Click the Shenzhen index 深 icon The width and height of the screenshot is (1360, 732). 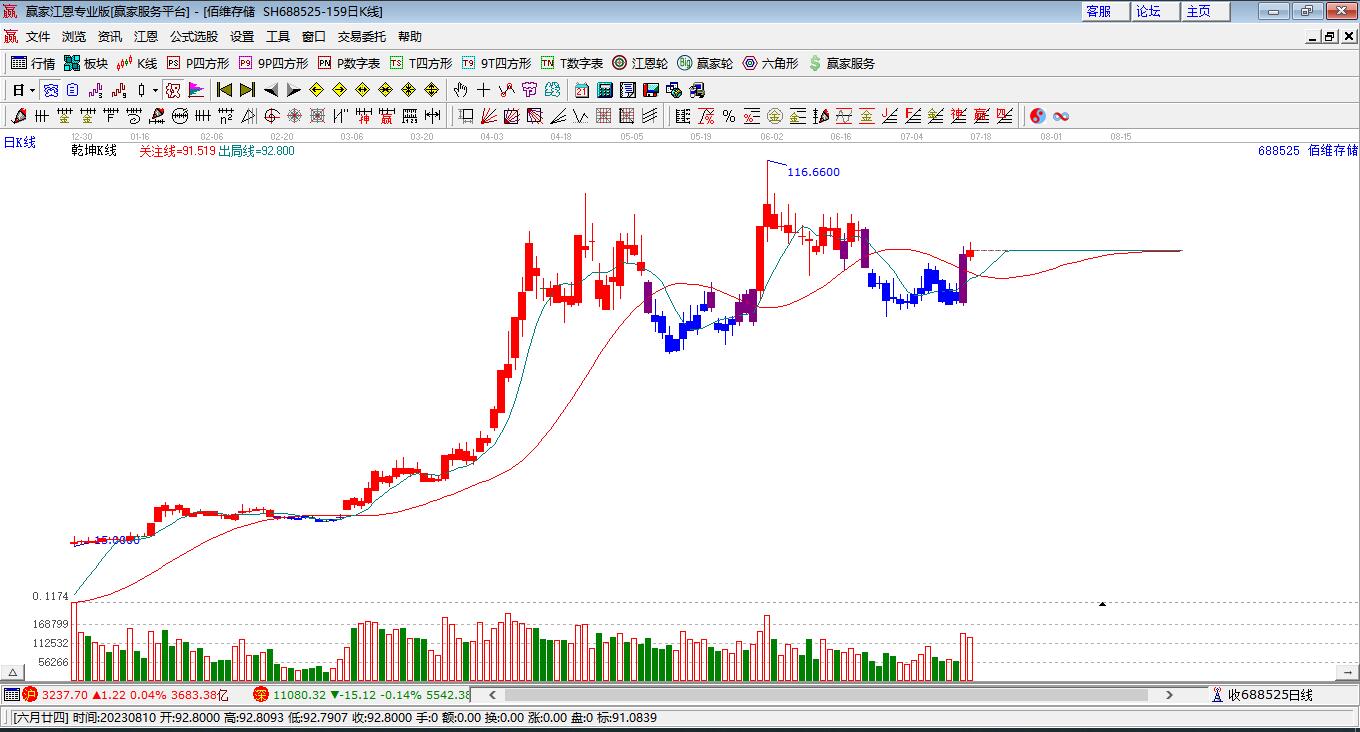click(260, 694)
